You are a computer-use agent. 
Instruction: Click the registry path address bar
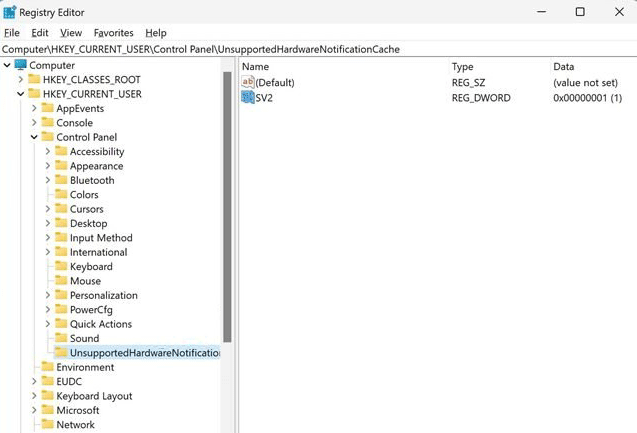[x=318, y=49]
